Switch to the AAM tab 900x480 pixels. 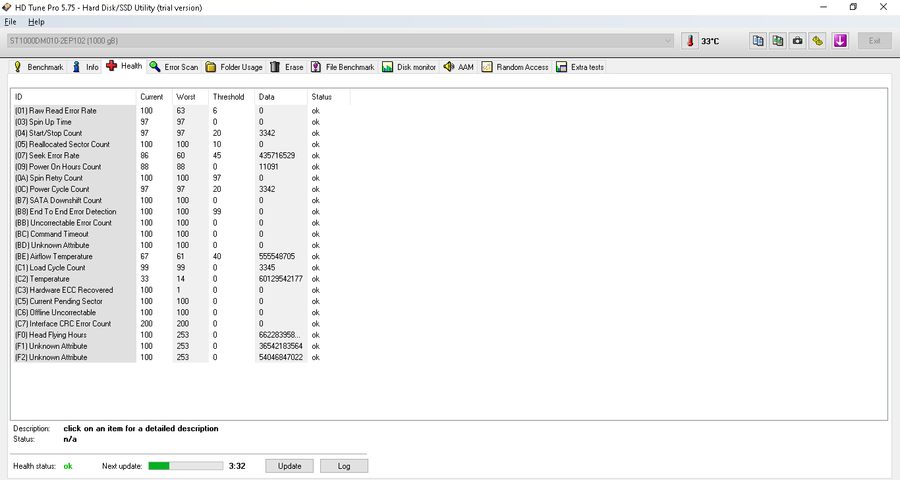click(459, 67)
